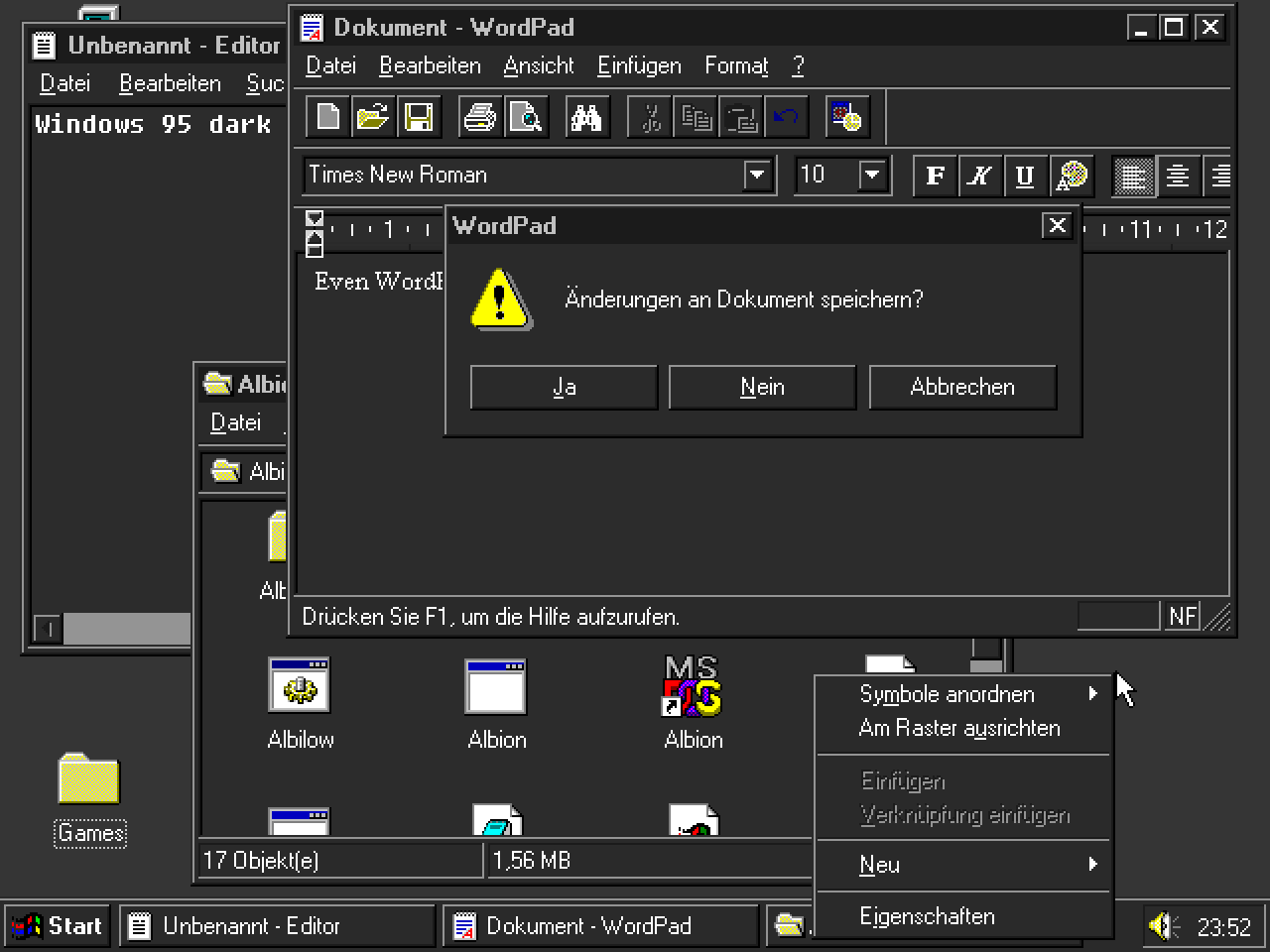Open the text color palette icon in WordPad

1073,176
